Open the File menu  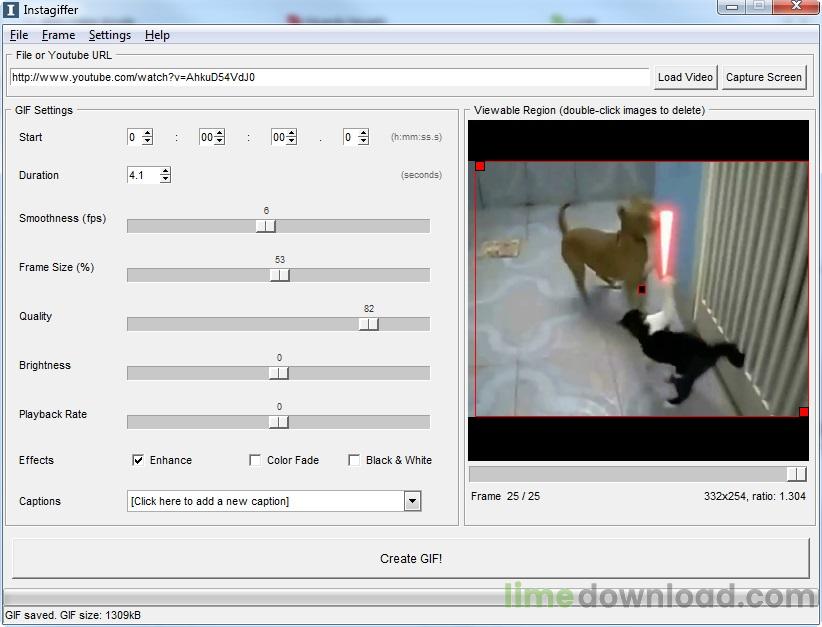point(19,35)
